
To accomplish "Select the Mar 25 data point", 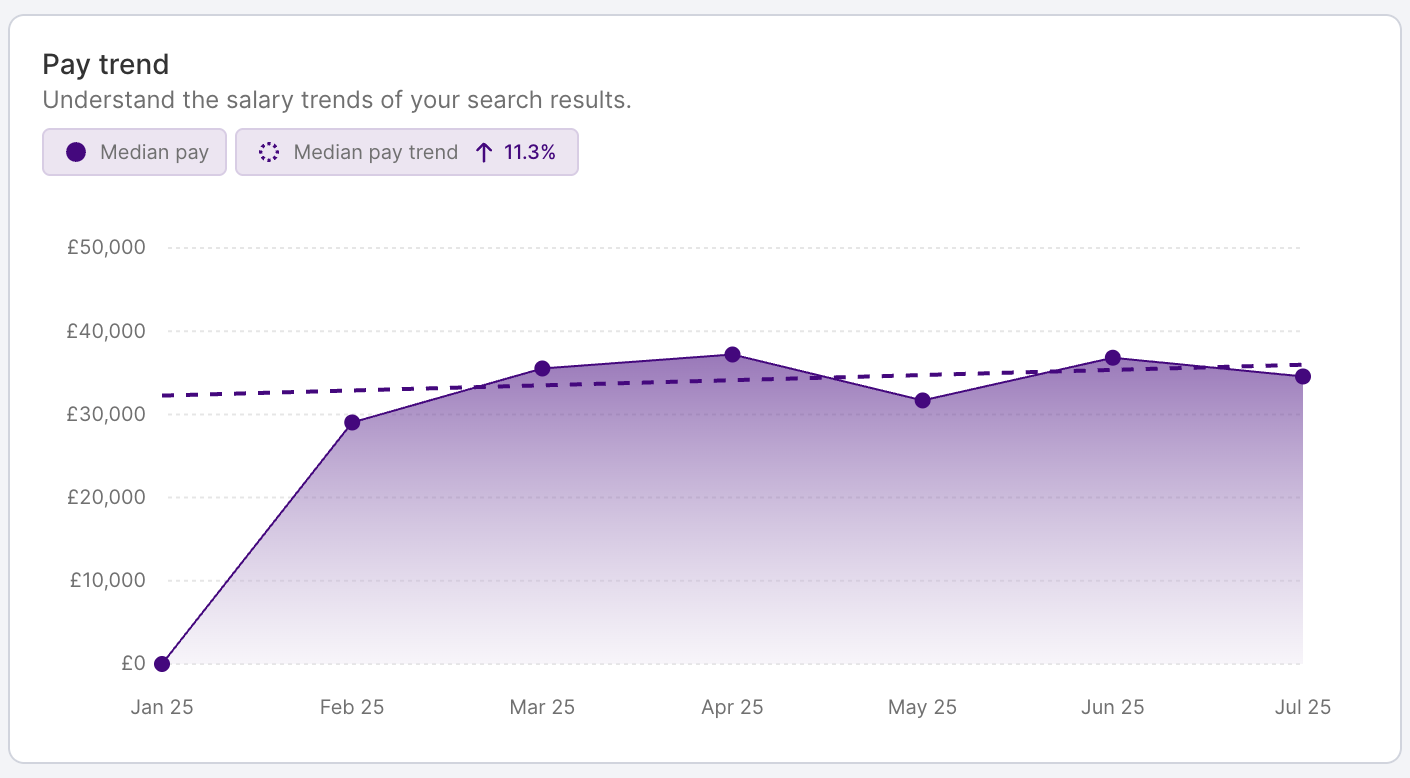I will tap(542, 369).
